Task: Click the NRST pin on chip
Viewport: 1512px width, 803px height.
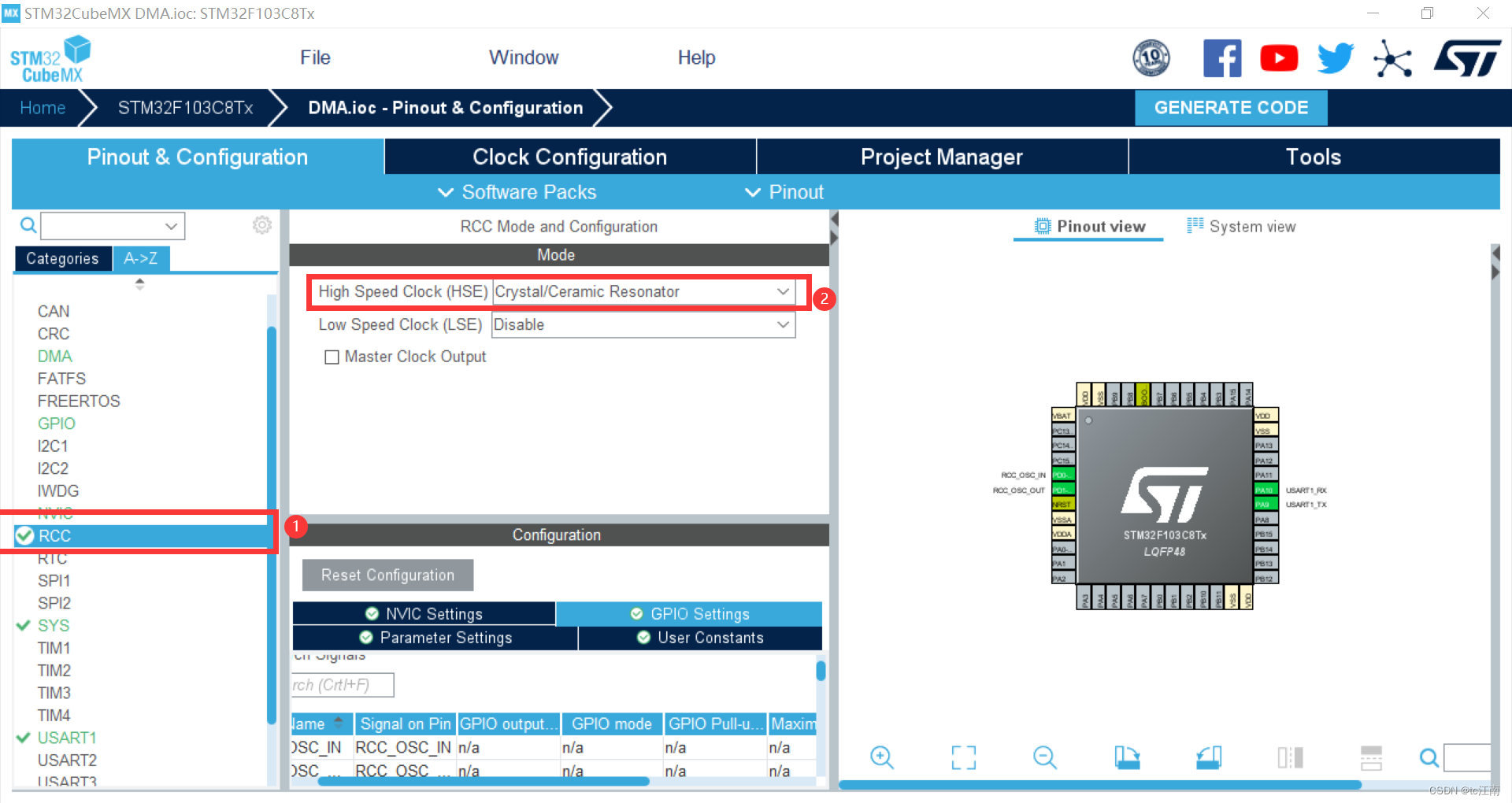Action: pyautogui.click(x=1063, y=505)
